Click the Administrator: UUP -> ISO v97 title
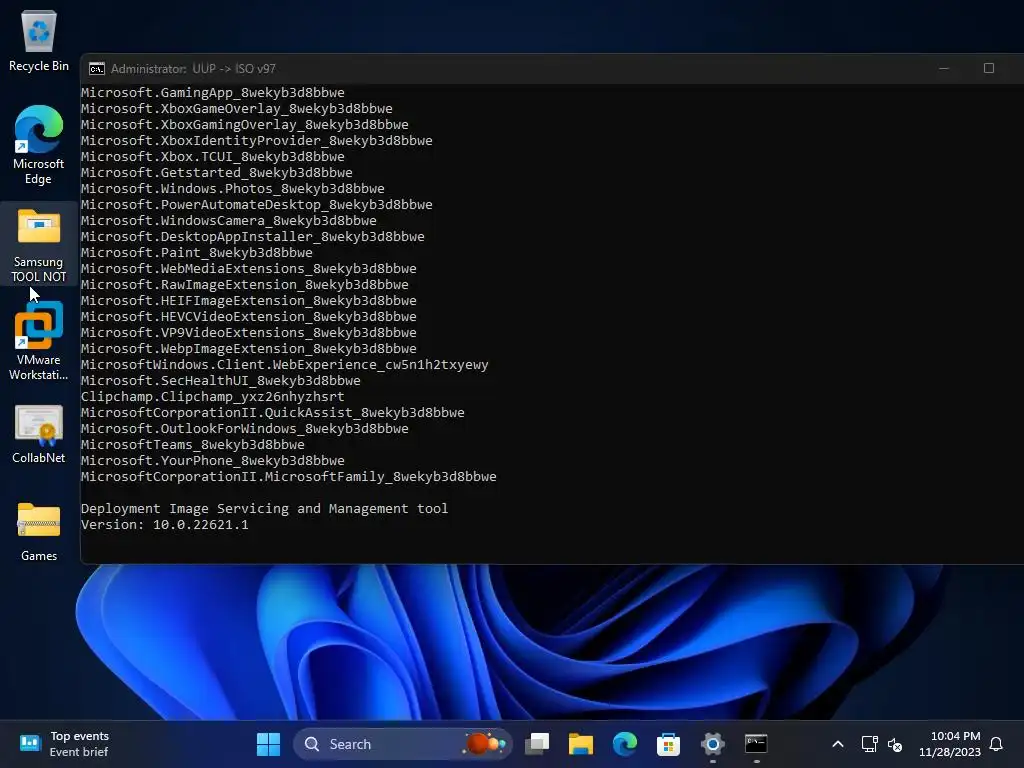1024x768 pixels. (x=193, y=69)
